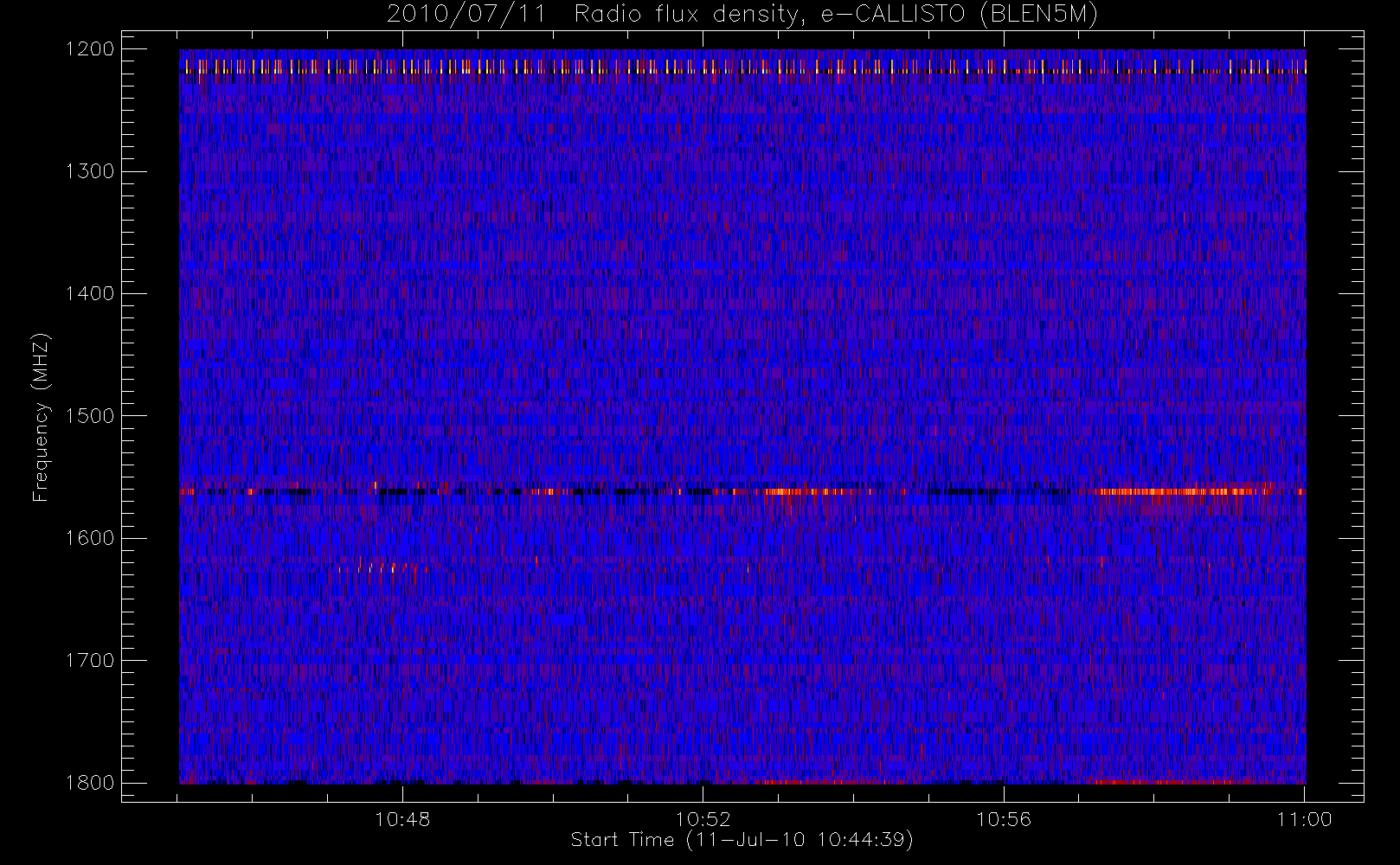This screenshot has width=1400, height=865.
Task: Click the 'Start Time (11-Jul-10 10:44:39)' label
Action: click(x=742, y=840)
